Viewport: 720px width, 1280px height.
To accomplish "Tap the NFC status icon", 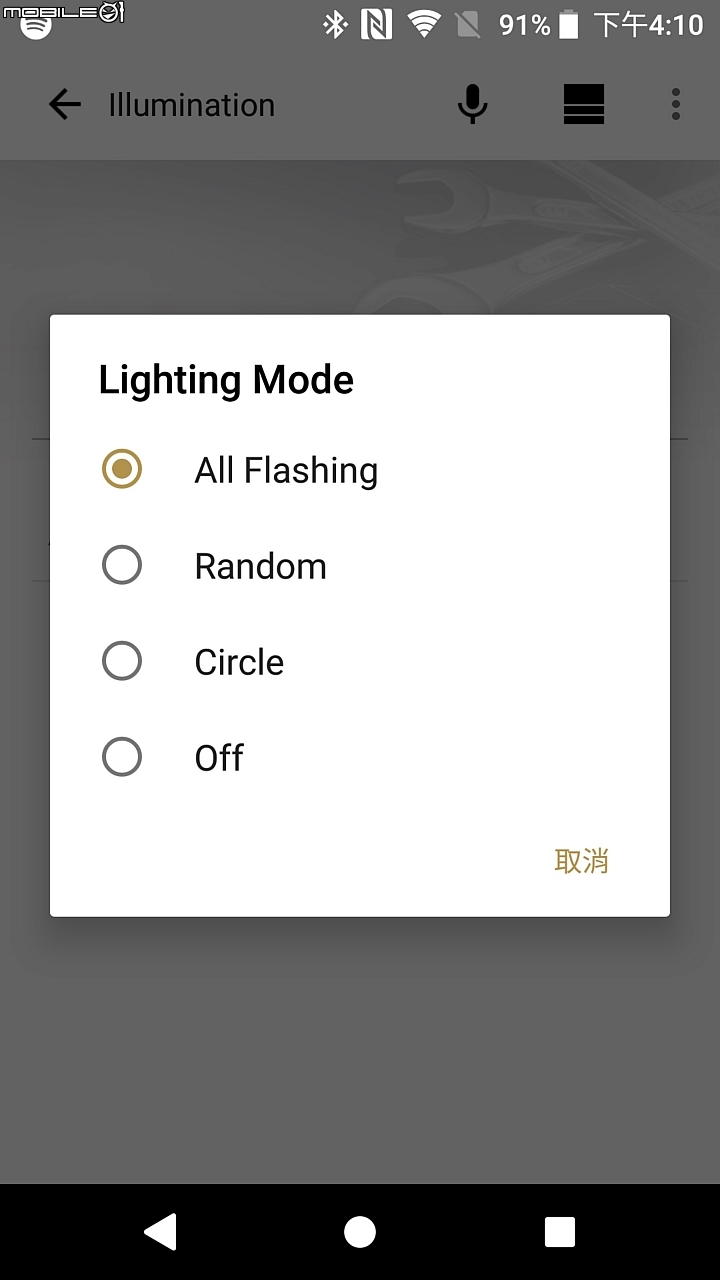I will click(x=376, y=25).
